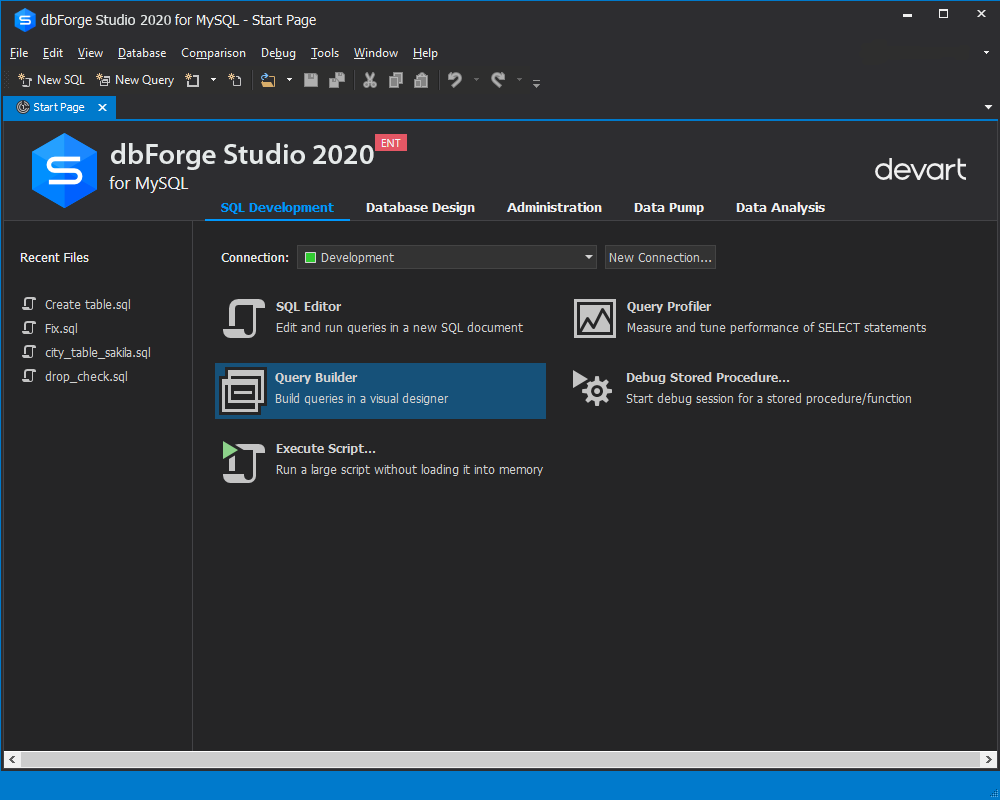Click the Redo arrow icon
The image size is (1000, 800).
point(497,79)
